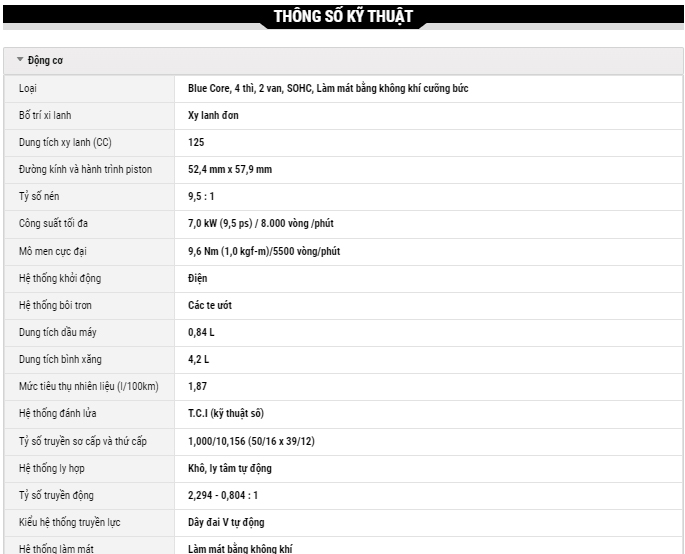Viewport: 685px width, 554px height.
Task: Click the Tỷ số nén row label
Action: [42, 196]
